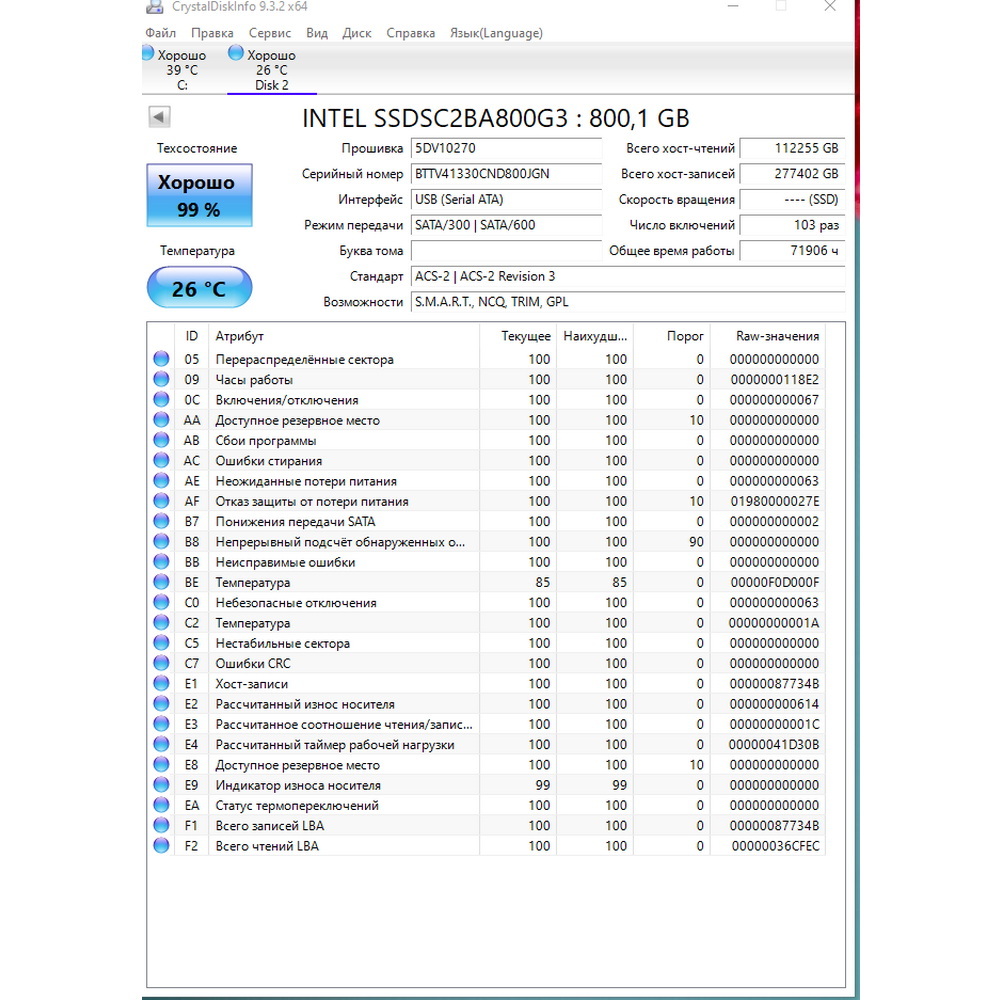This screenshot has width=1000, height=1000.
Task: Click the Raw-значения column header
Action: tap(777, 336)
